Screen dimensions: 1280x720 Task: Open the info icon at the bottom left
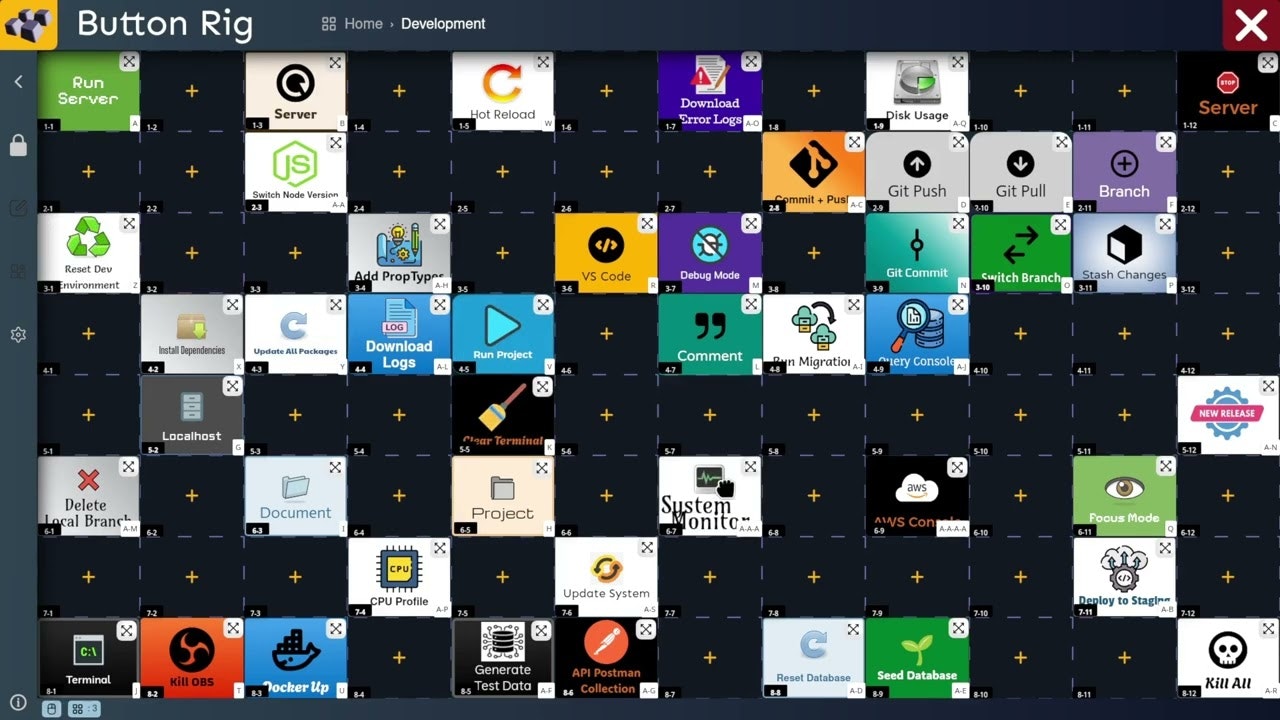tap(18, 701)
